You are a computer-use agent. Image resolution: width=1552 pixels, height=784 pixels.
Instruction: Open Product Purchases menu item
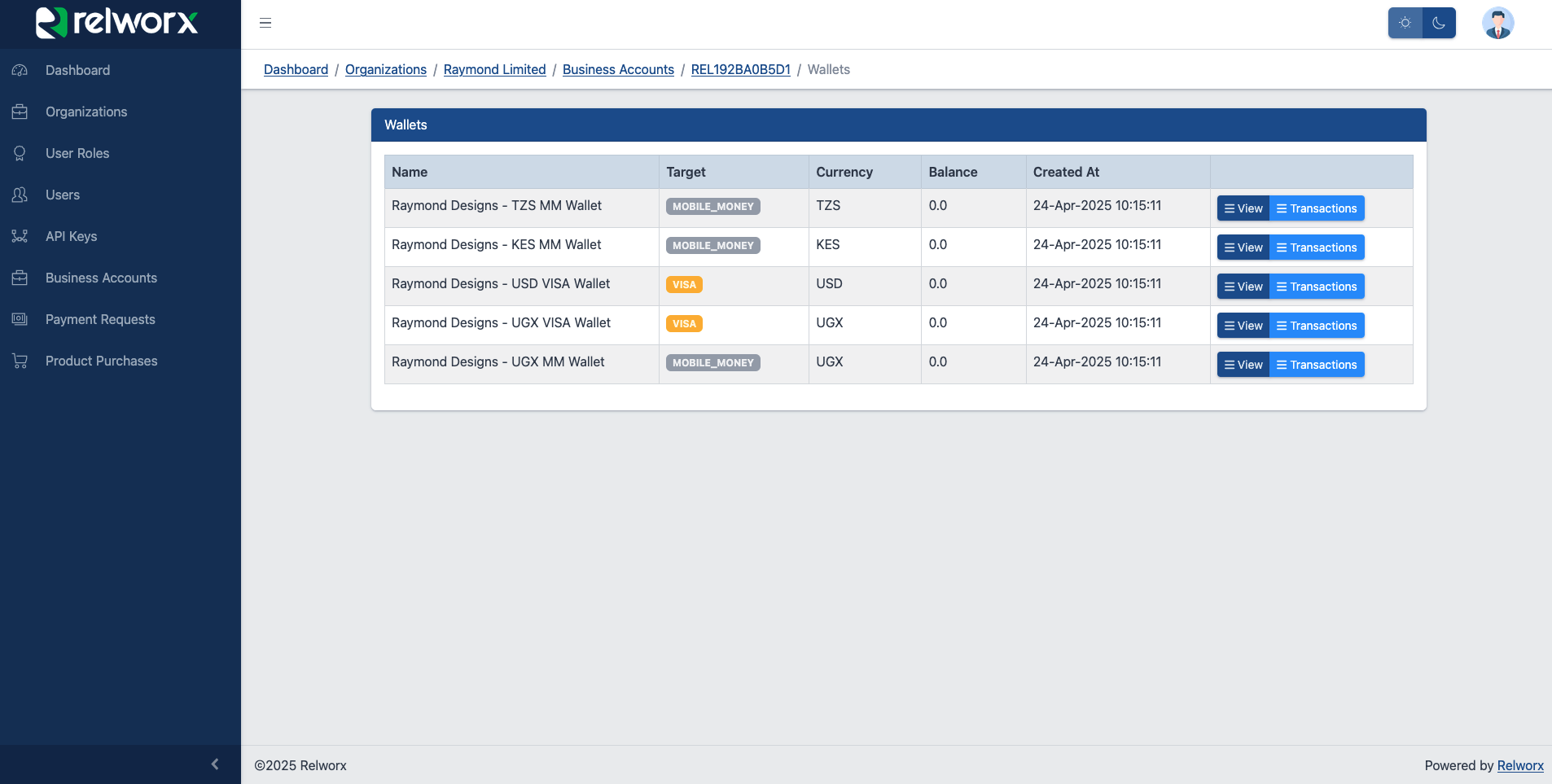(x=121, y=361)
